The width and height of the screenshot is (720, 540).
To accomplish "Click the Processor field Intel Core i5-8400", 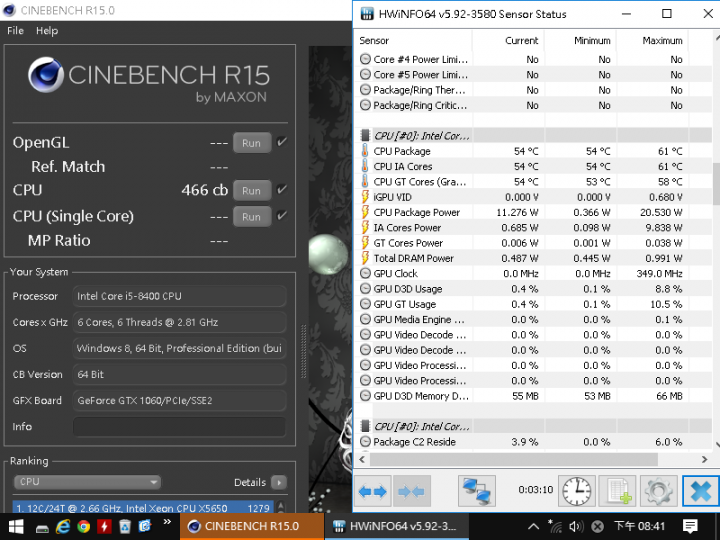I will (x=180, y=296).
